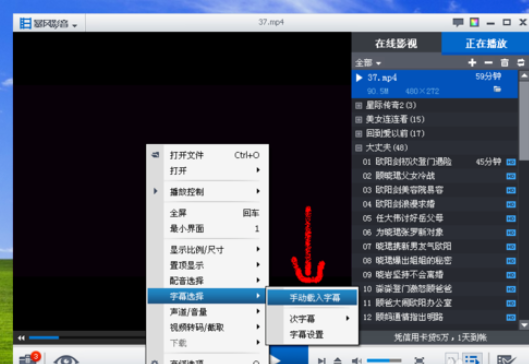Open 置顶显示 menu entry
Viewport: 529px width, 364px height.
[208, 265]
